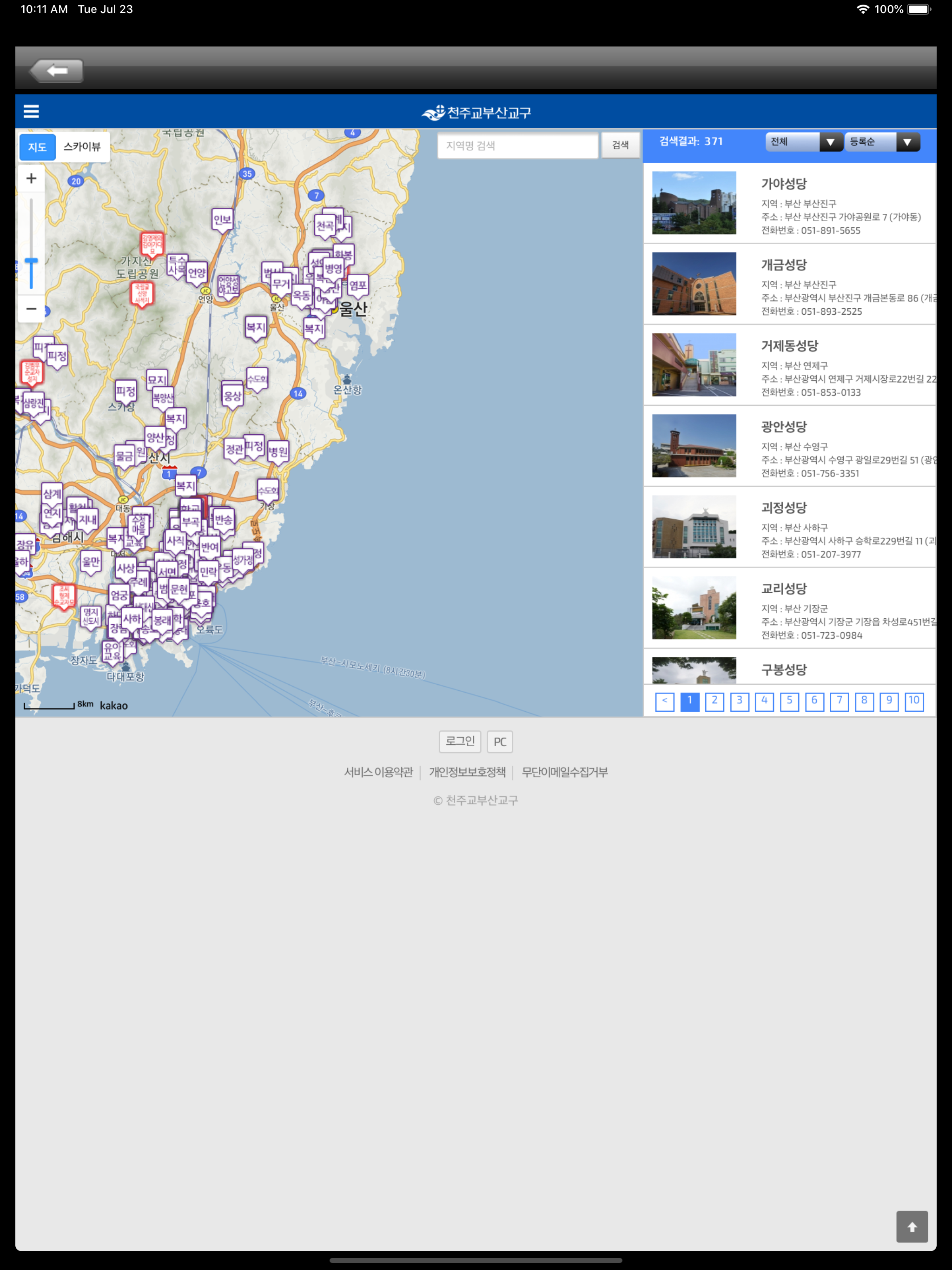Open the 등록순 sort dropdown
952x1270 pixels.
883,142
